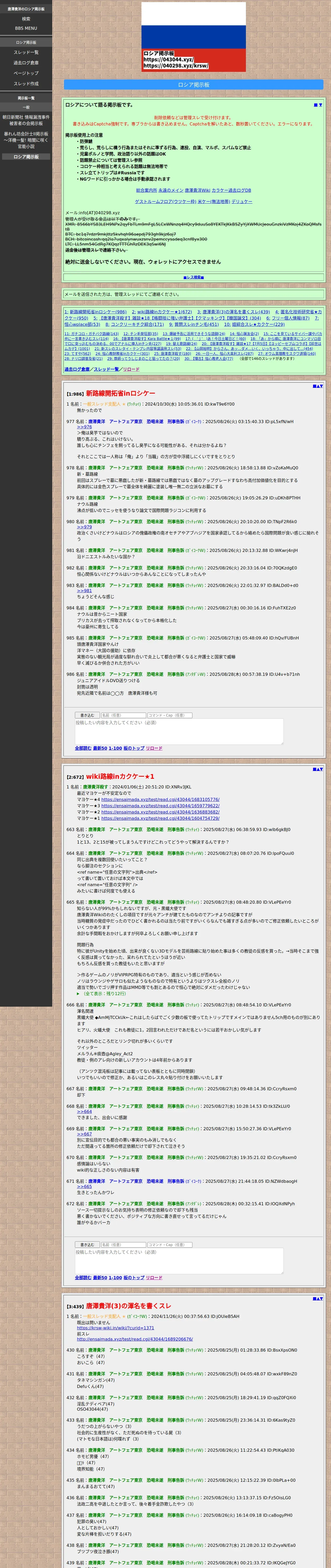This screenshot has height=1568, width=331.
Task: Click 1-100 under the 新路線開拓省inロシケー thread
Action: coord(115,748)
